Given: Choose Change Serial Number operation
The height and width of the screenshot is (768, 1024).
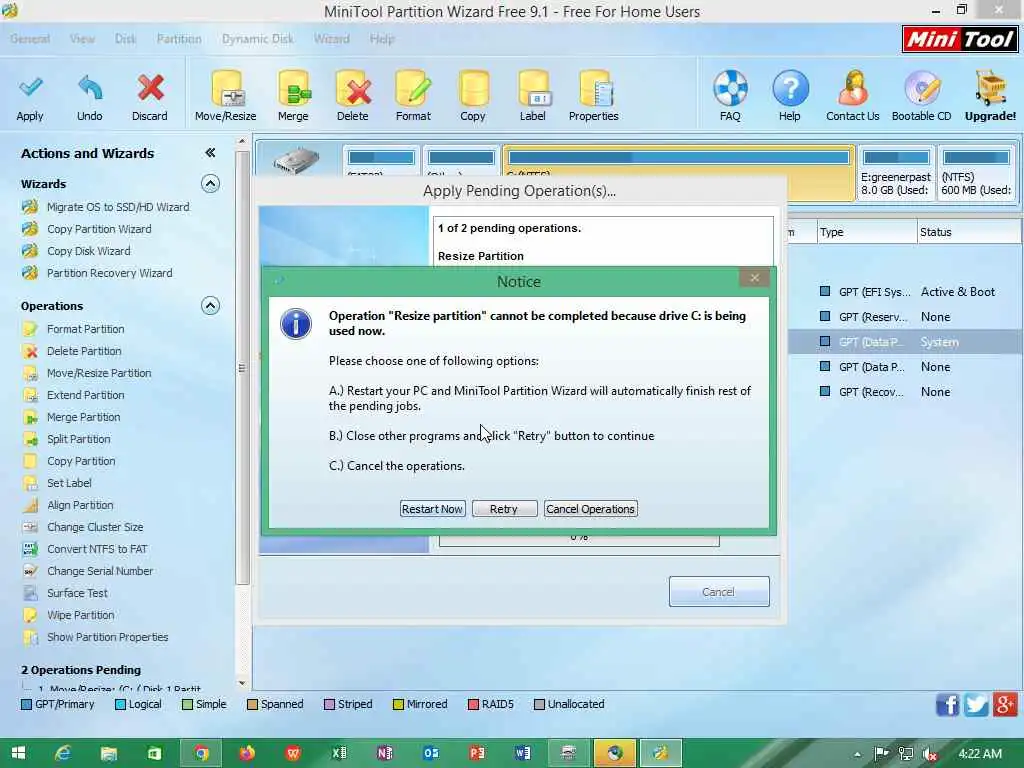Looking at the screenshot, I should [x=99, y=571].
